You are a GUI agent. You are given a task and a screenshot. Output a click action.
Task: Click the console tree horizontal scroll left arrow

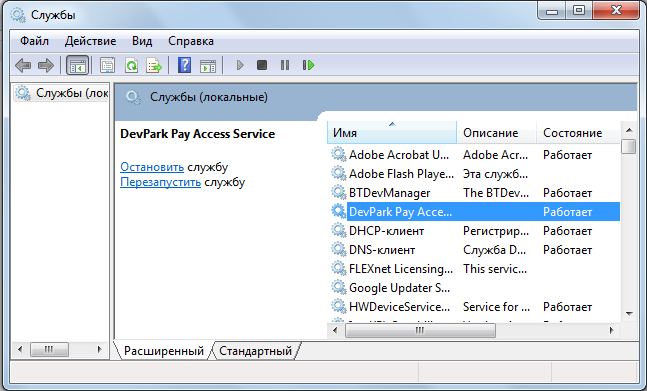coord(20,349)
